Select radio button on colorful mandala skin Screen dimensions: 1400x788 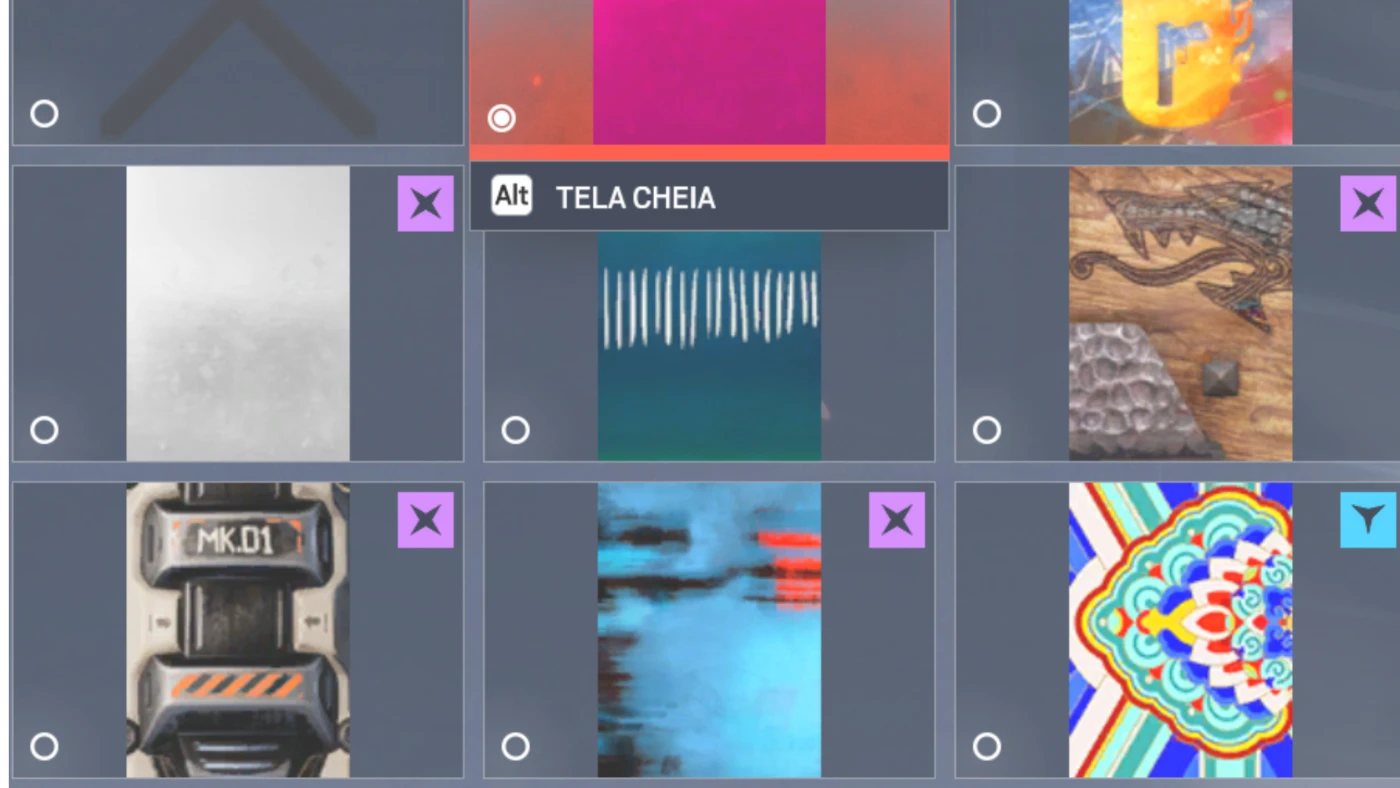point(987,746)
